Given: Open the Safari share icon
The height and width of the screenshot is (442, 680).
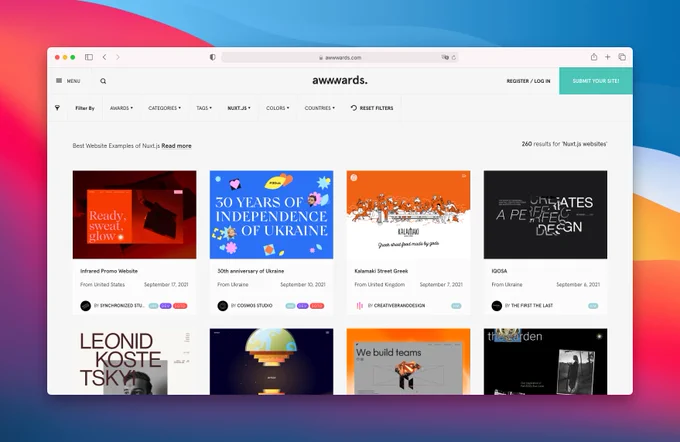Looking at the screenshot, I should pyautogui.click(x=594, y=57).
